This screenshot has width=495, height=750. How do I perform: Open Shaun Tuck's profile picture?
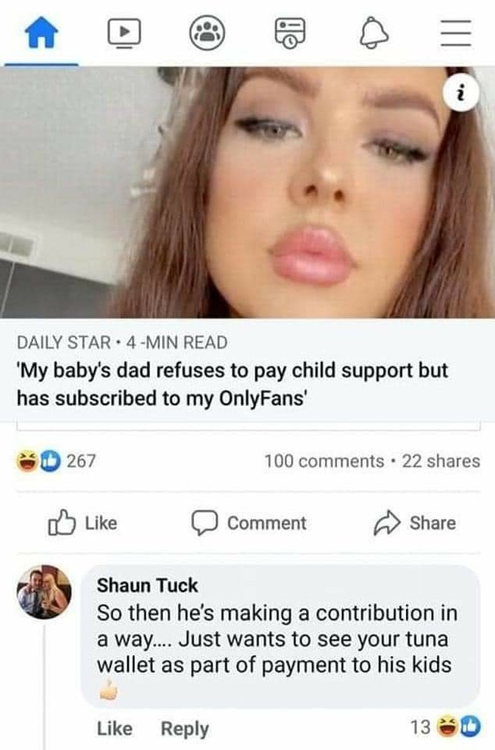[x=44, y=592]
